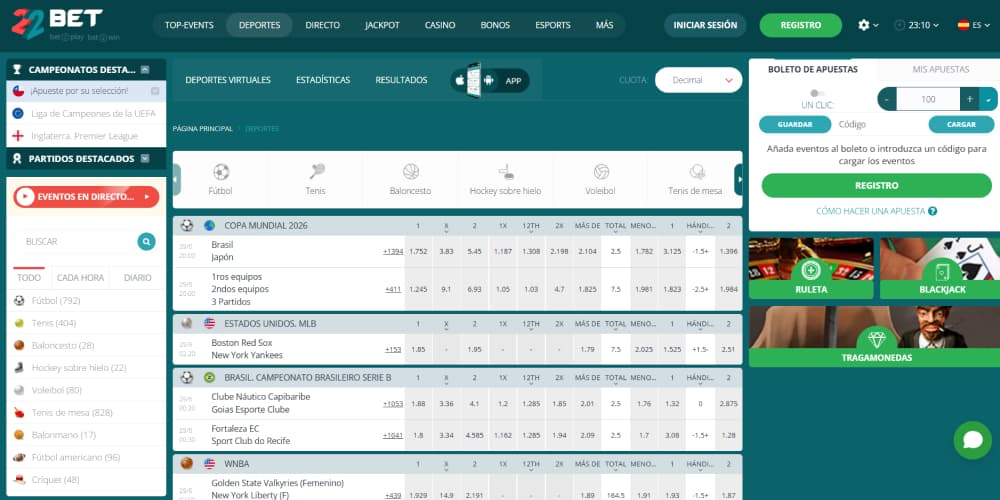Click the US flag icon in the MLB header
Screen dimensions: 1000x500
coord(209,323)
